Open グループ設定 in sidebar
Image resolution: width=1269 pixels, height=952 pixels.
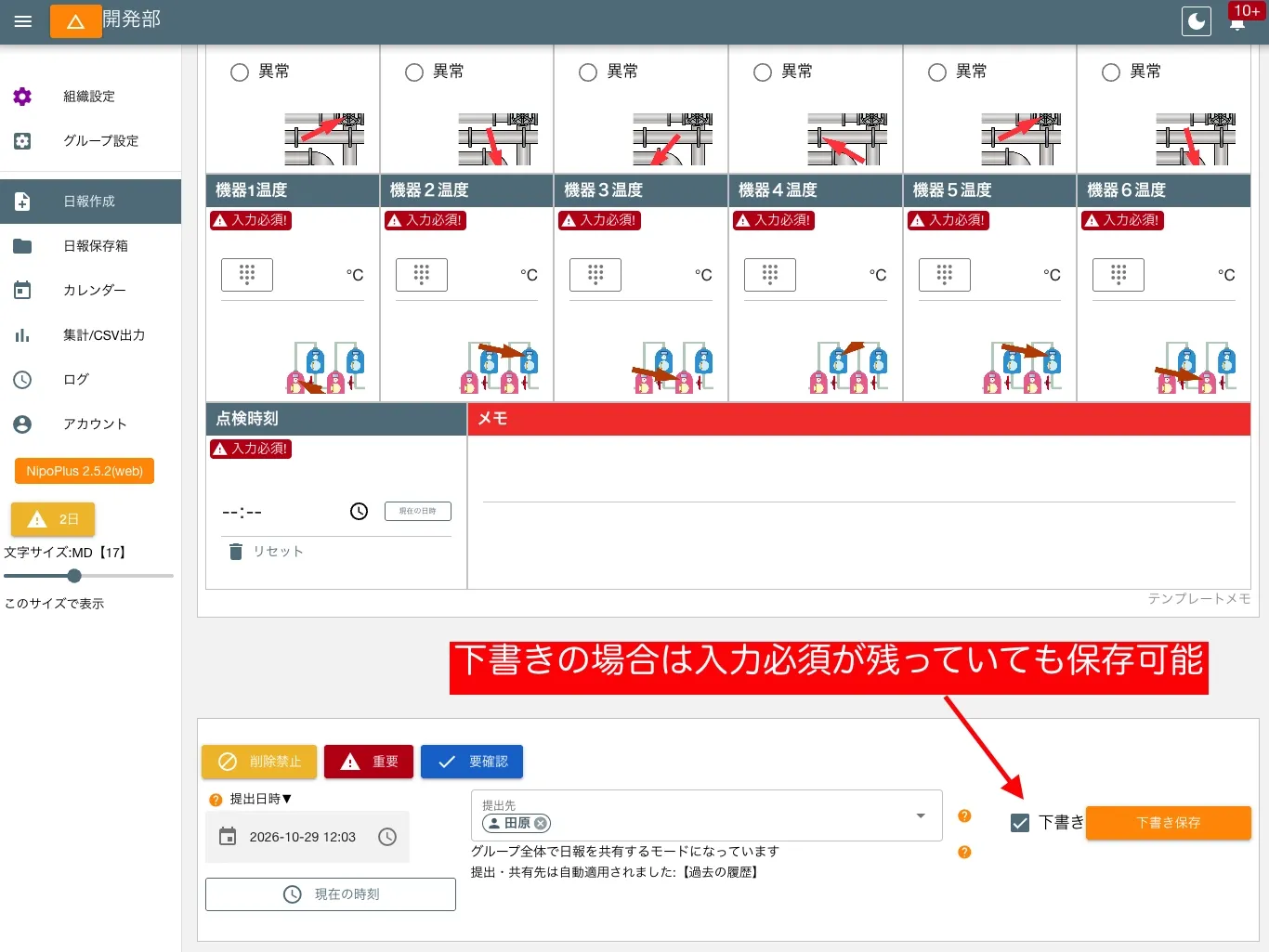90,141
